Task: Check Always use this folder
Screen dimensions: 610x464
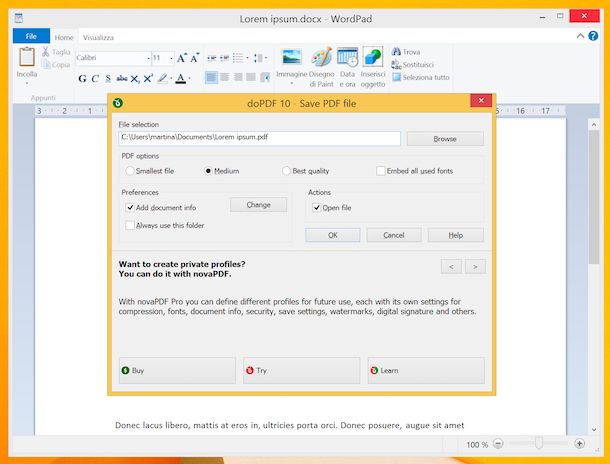Action: point(130,225)
